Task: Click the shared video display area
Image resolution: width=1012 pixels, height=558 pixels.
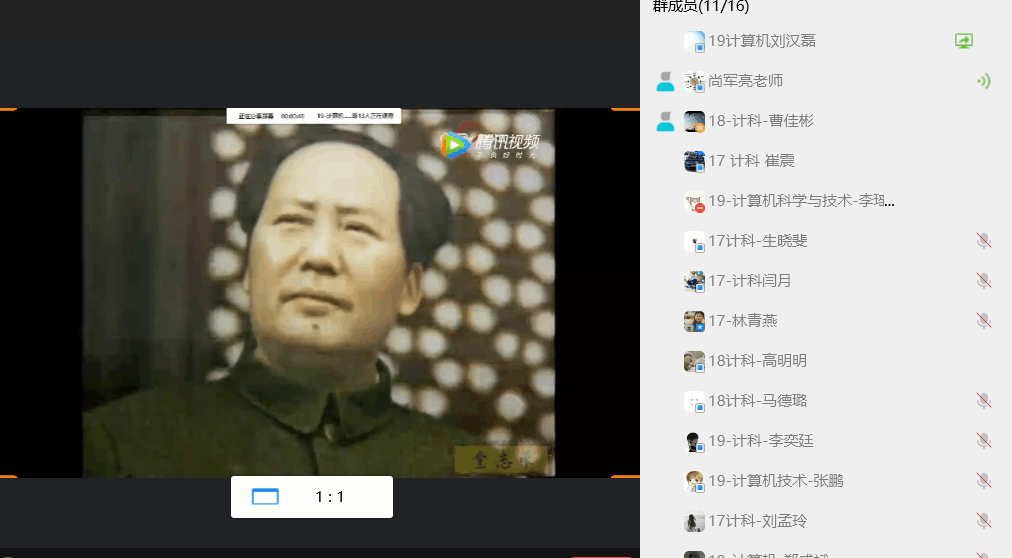Action: [x=318, y=300]
